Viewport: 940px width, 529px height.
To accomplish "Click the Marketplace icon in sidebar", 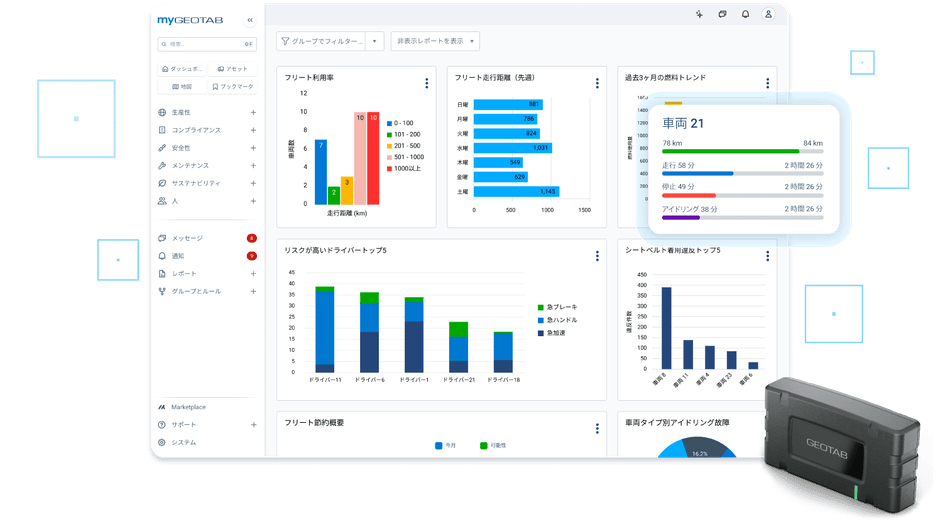I will pos(162,407).
